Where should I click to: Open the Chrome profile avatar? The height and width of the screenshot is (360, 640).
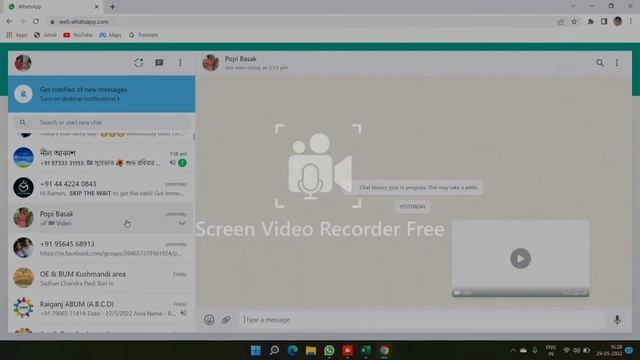[617, 22]
